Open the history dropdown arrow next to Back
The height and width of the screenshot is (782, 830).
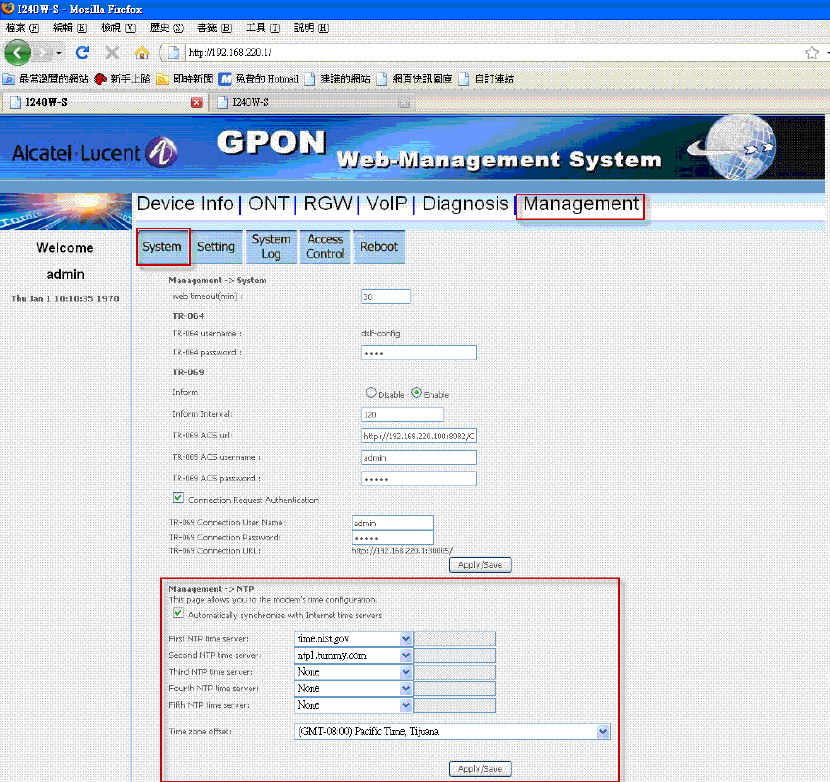click(x=59, y=52)
